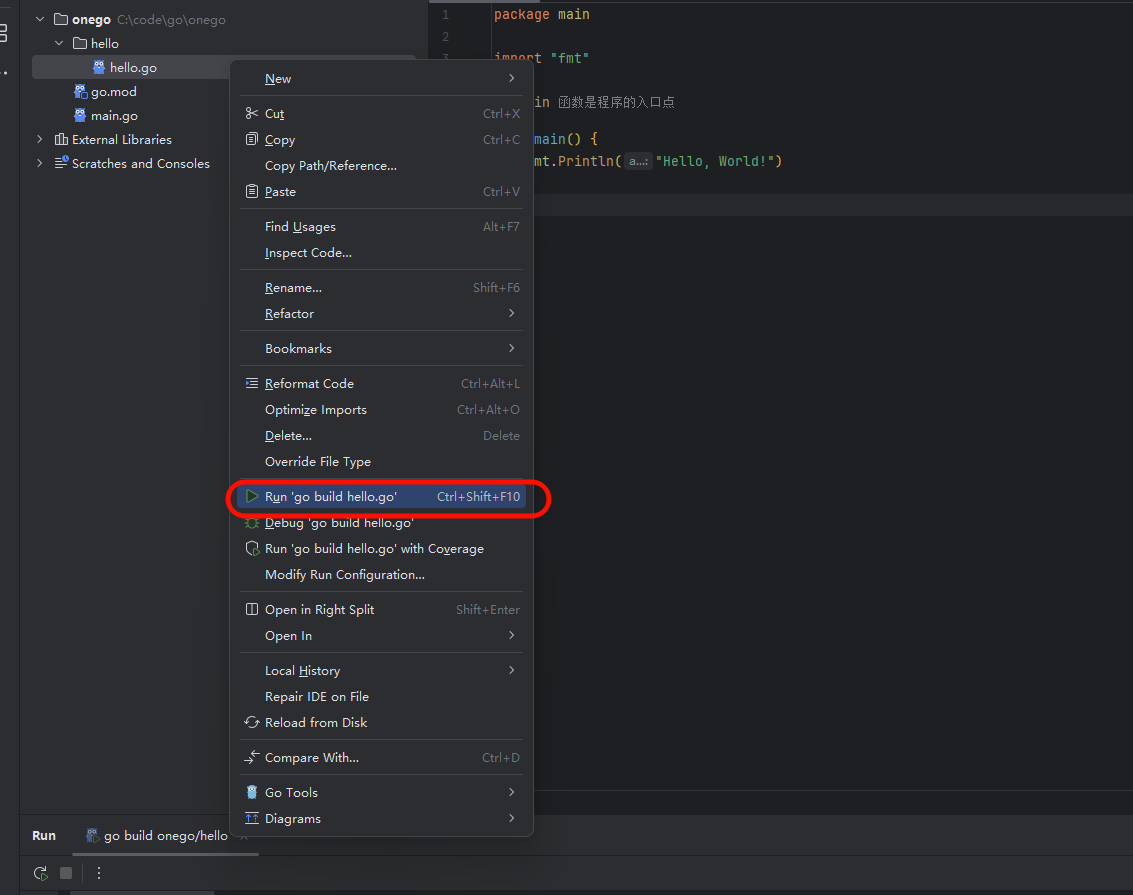The image size is (1133, 895).
Task: Select Modify Run Configuration entry
Action: (x=382, y=575)
